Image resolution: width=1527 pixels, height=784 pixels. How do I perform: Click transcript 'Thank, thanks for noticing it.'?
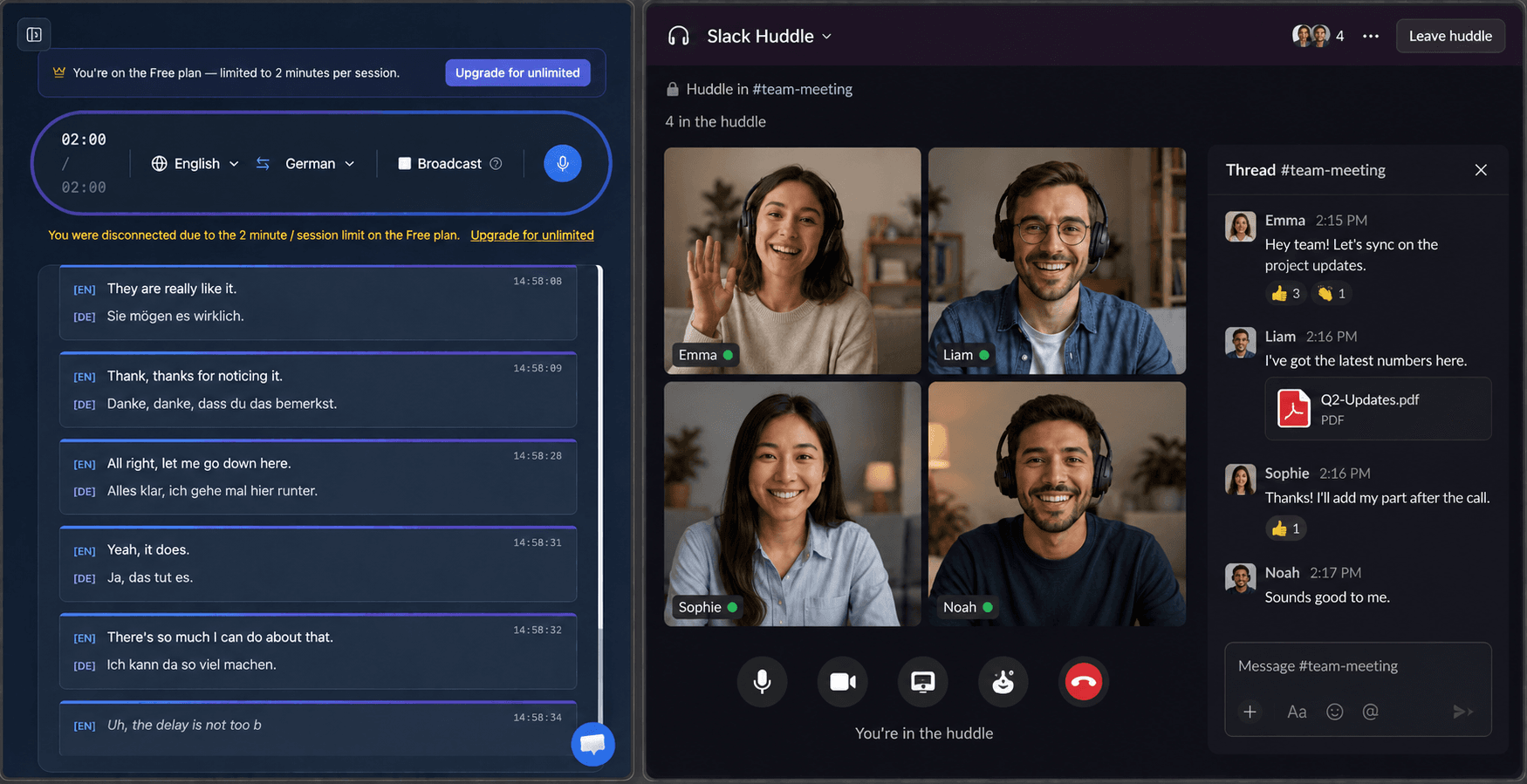point(195,376)
